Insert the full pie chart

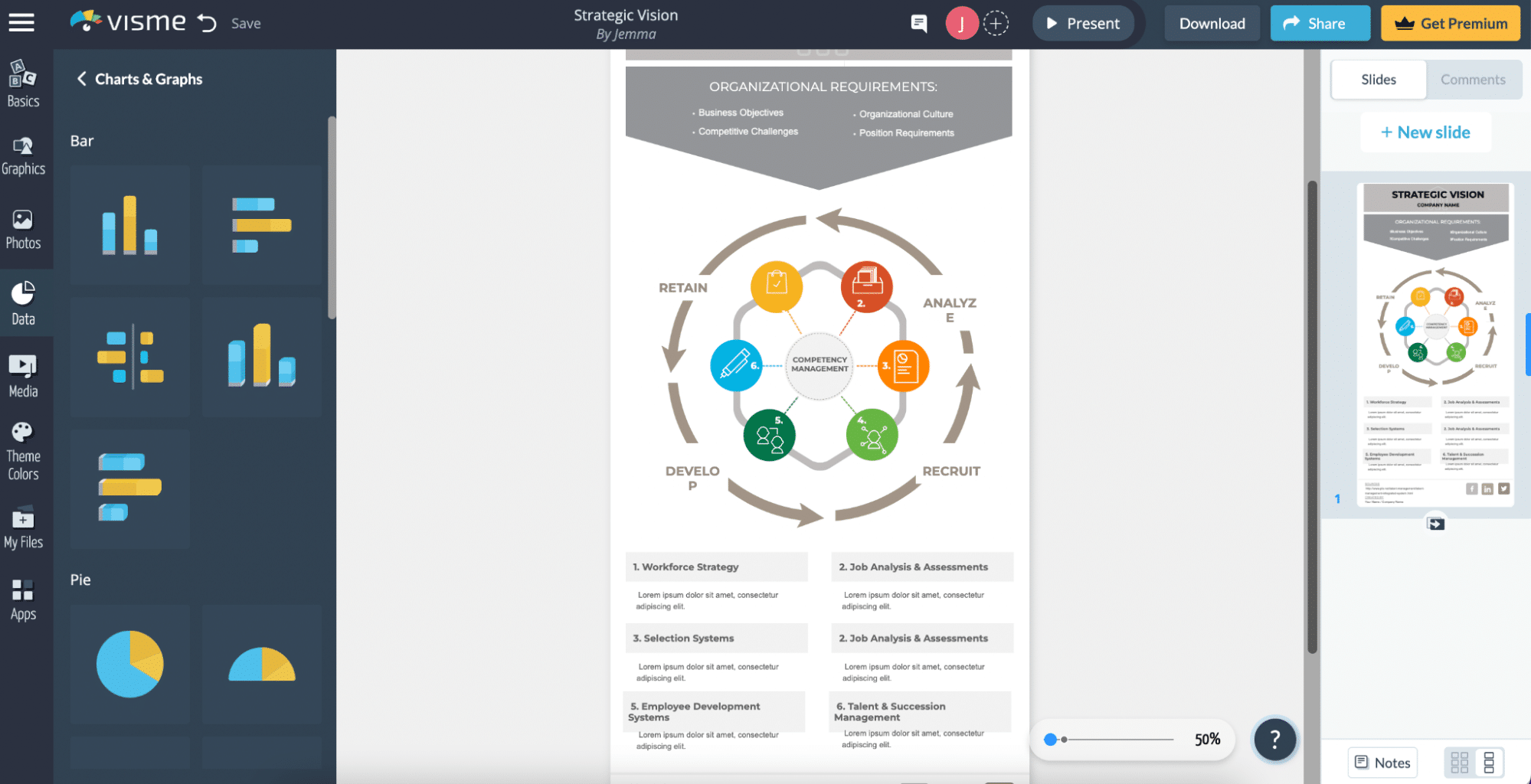coord(130,664)
